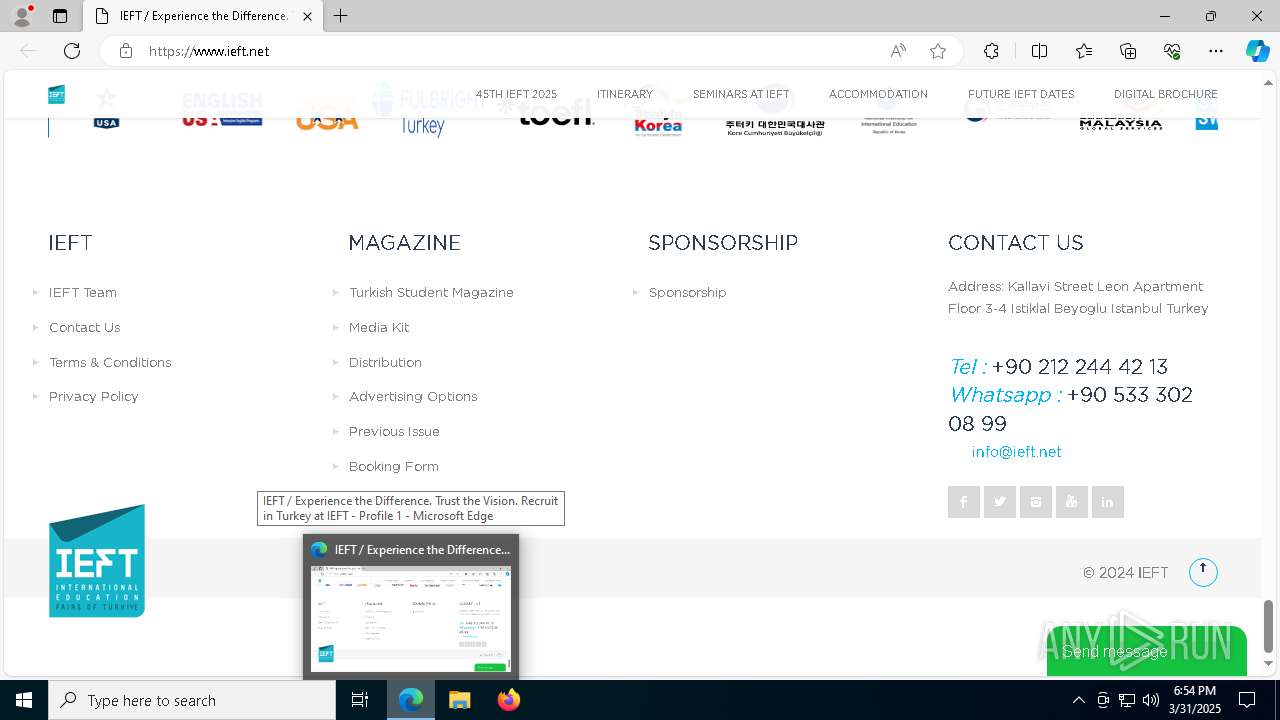Open the DIGITAL BROCHURE menu item
Screen dimensions: 1280x720
(x=1166, y=94)
